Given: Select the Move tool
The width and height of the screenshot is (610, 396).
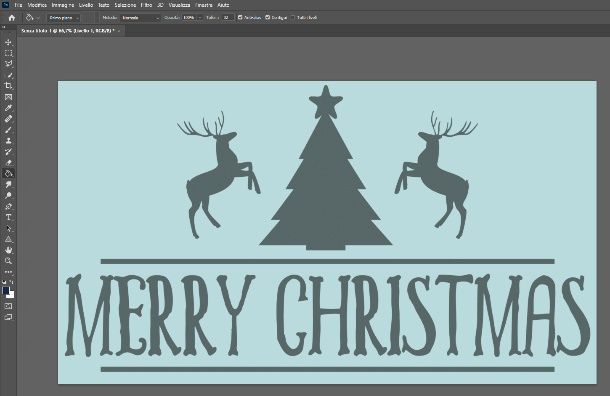Looking at the screenshot, I should click(9, 42).
